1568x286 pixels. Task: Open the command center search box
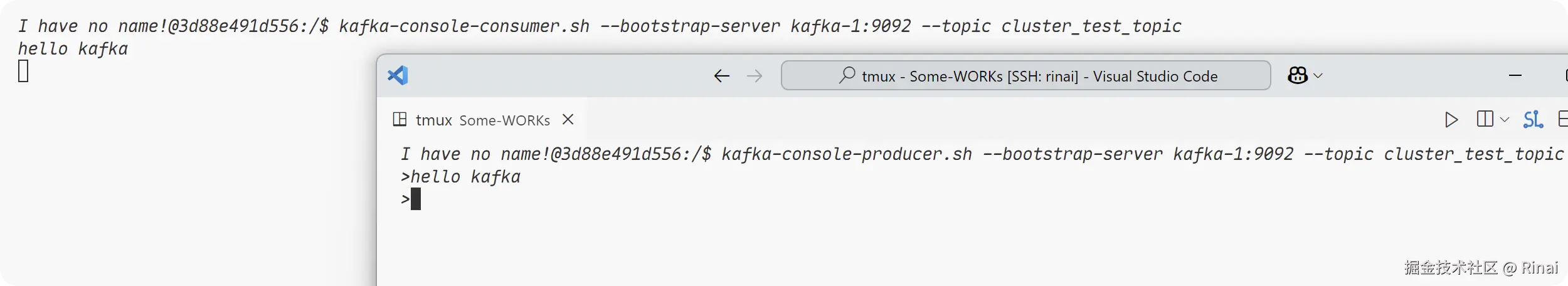point(1025,75)
